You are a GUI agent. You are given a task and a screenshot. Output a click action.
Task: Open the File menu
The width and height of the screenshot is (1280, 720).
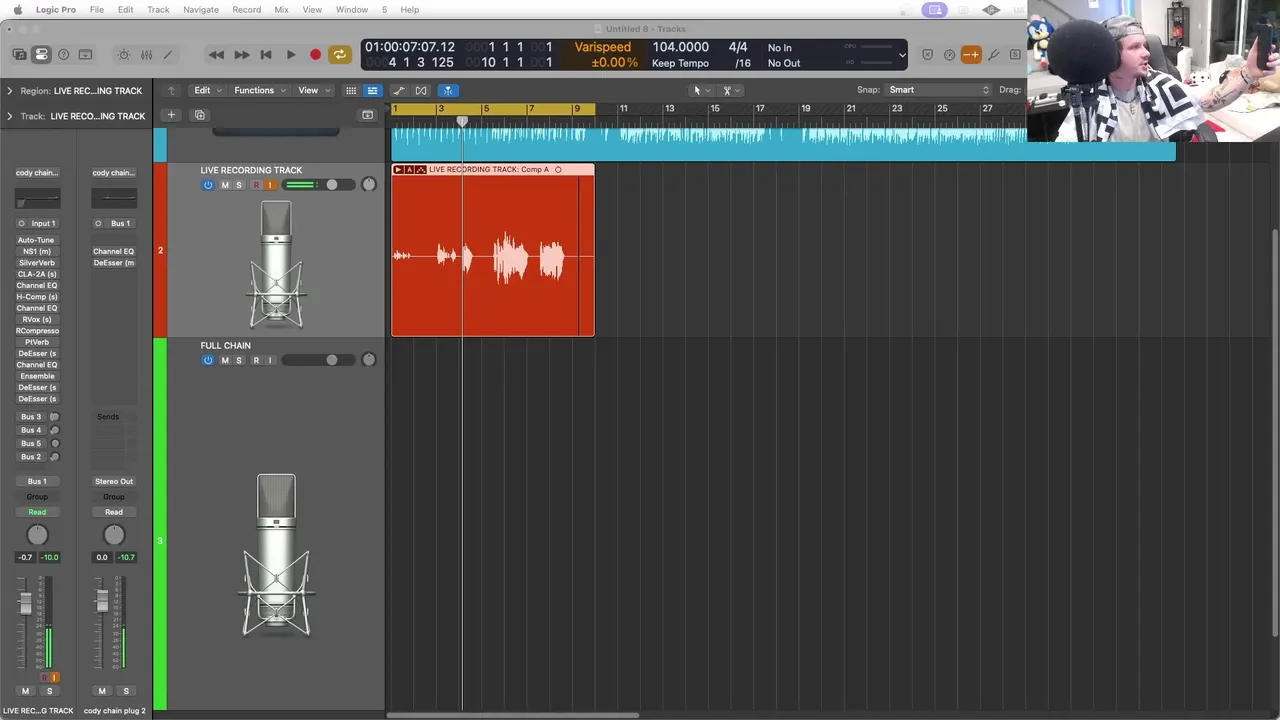click(97, 10)
